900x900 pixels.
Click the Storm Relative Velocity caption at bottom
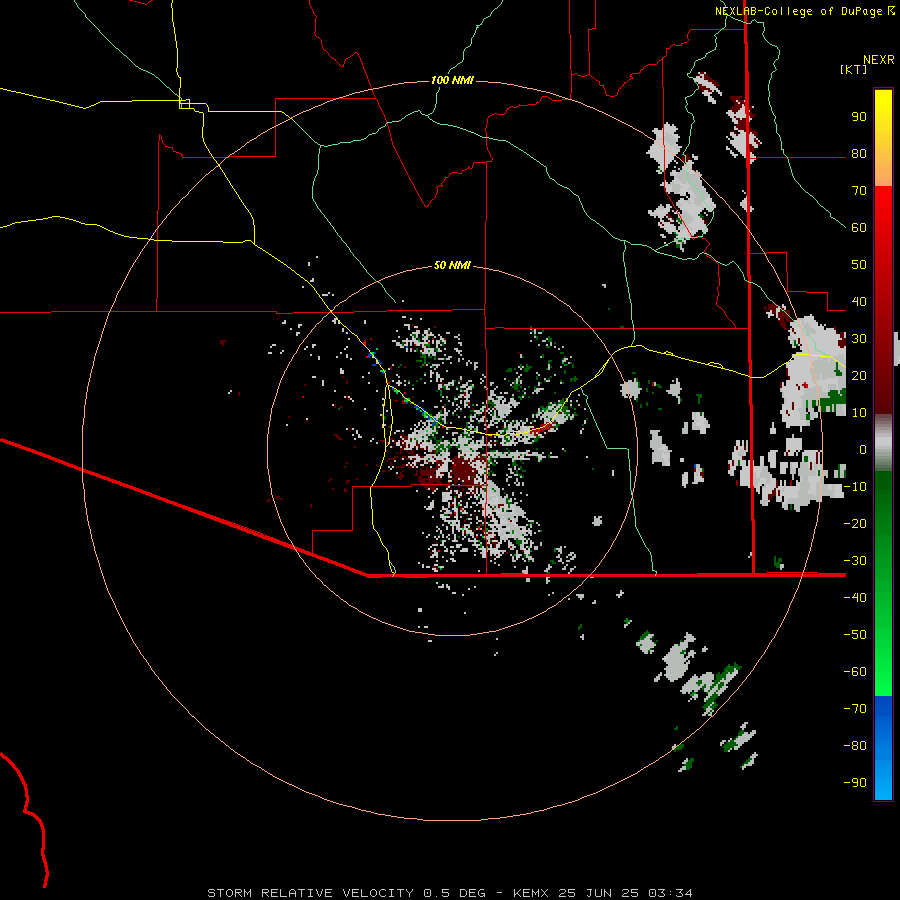(x=450, y=893)
